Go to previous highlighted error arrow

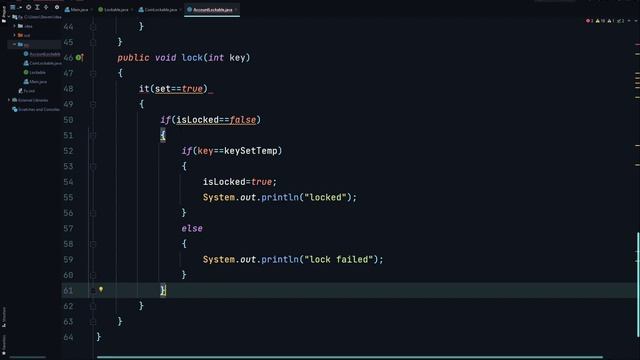pos(629,20)
